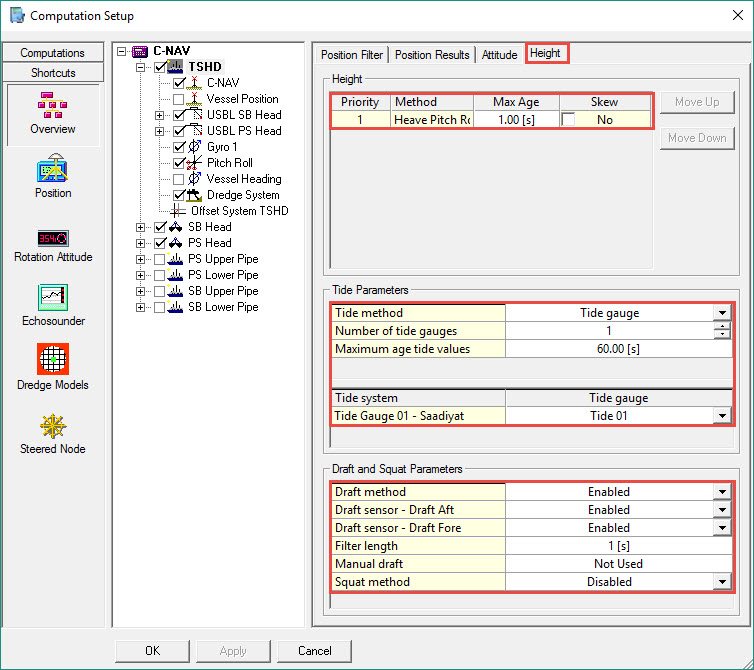Switch to the Position Filter tab

pyautogui.click(x=351, y=54)
